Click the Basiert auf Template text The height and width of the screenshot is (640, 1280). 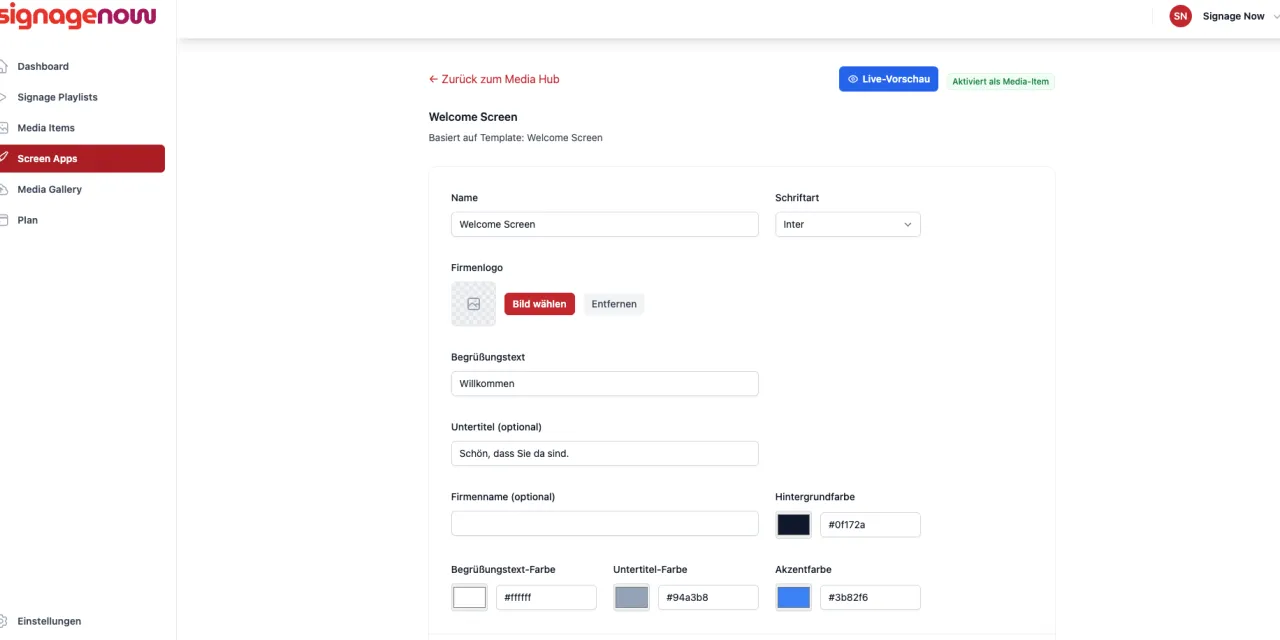pyautogui.click(x=516, y=138)
